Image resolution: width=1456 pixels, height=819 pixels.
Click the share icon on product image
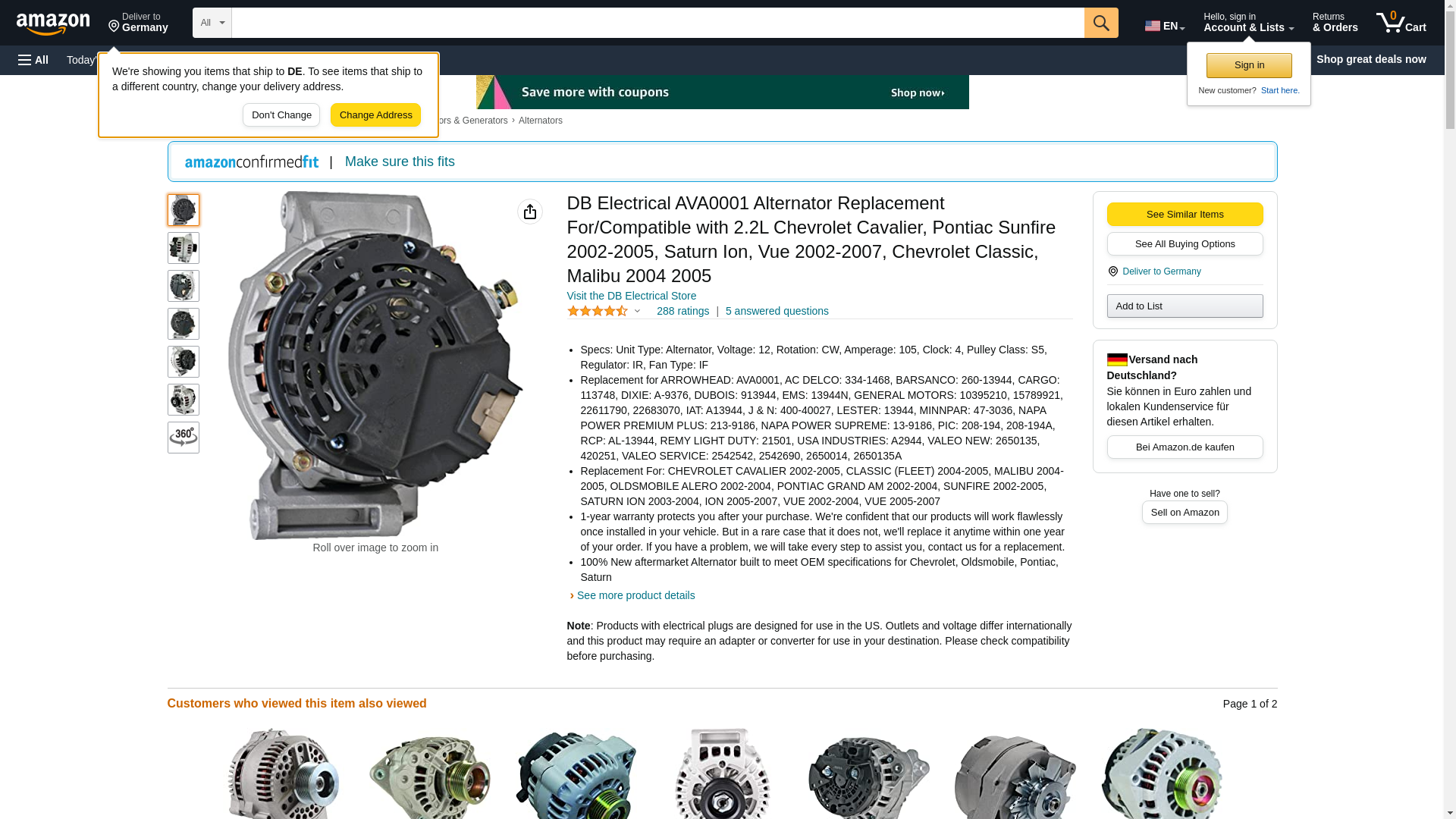(530, 212)
